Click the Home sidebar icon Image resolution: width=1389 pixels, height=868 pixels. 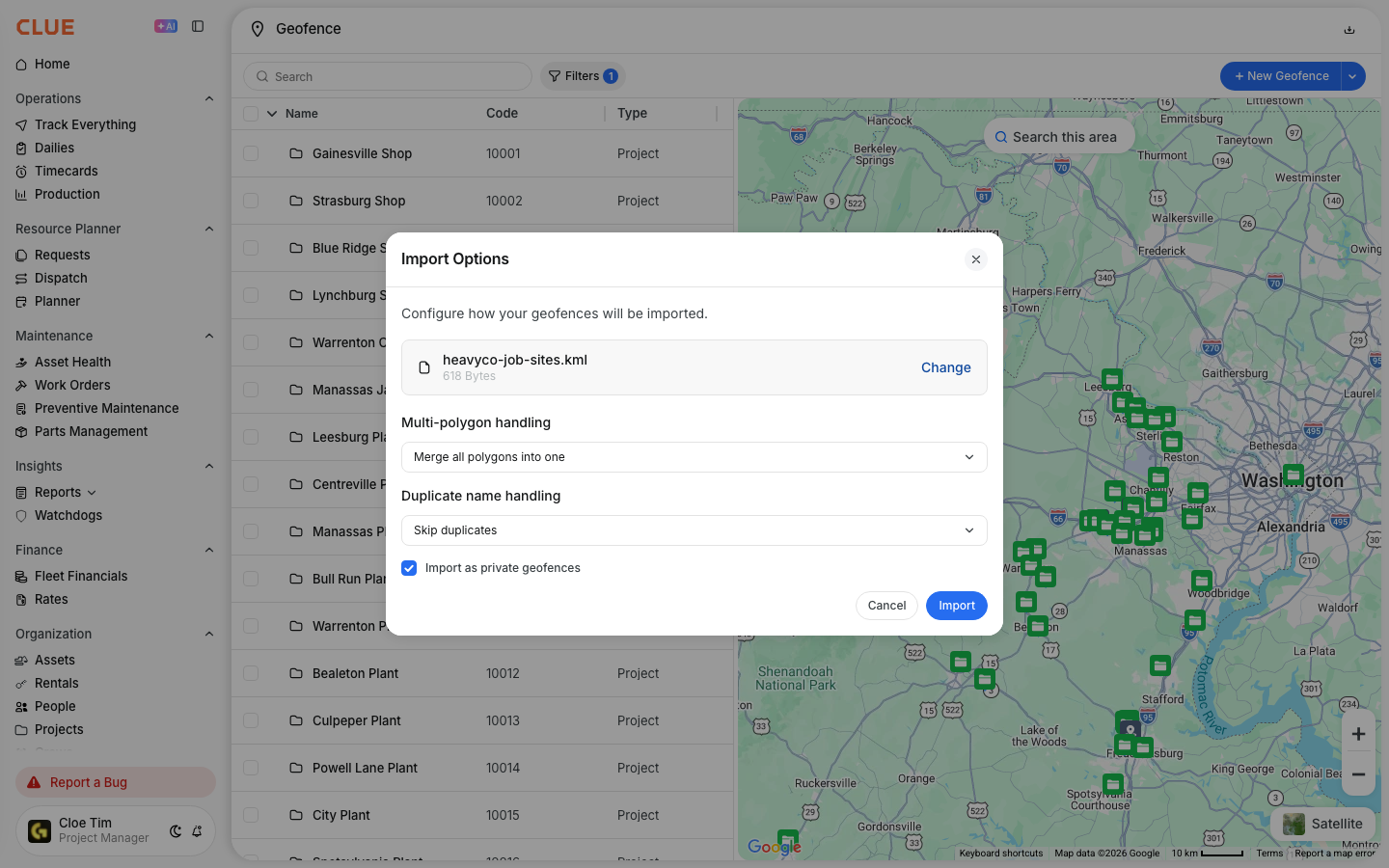click(x=21, y=65)
